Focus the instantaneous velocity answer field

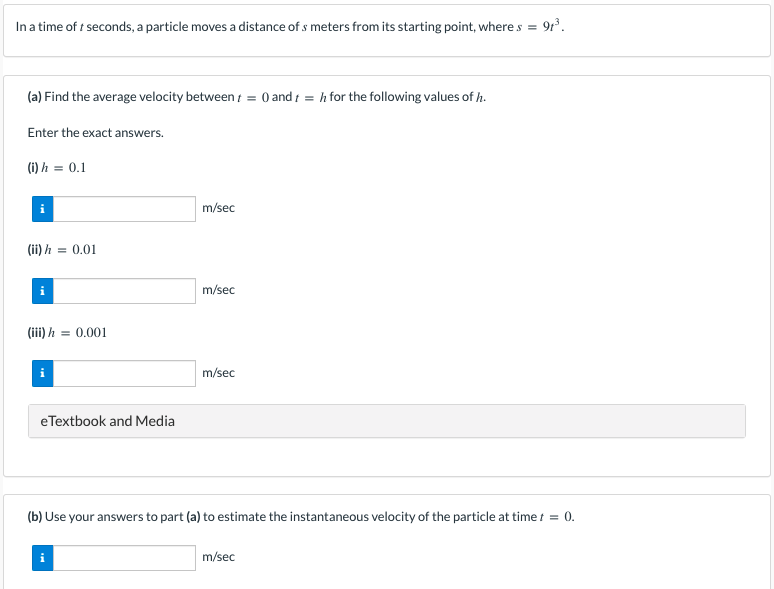pyautogui.click(x=124, y=558)
